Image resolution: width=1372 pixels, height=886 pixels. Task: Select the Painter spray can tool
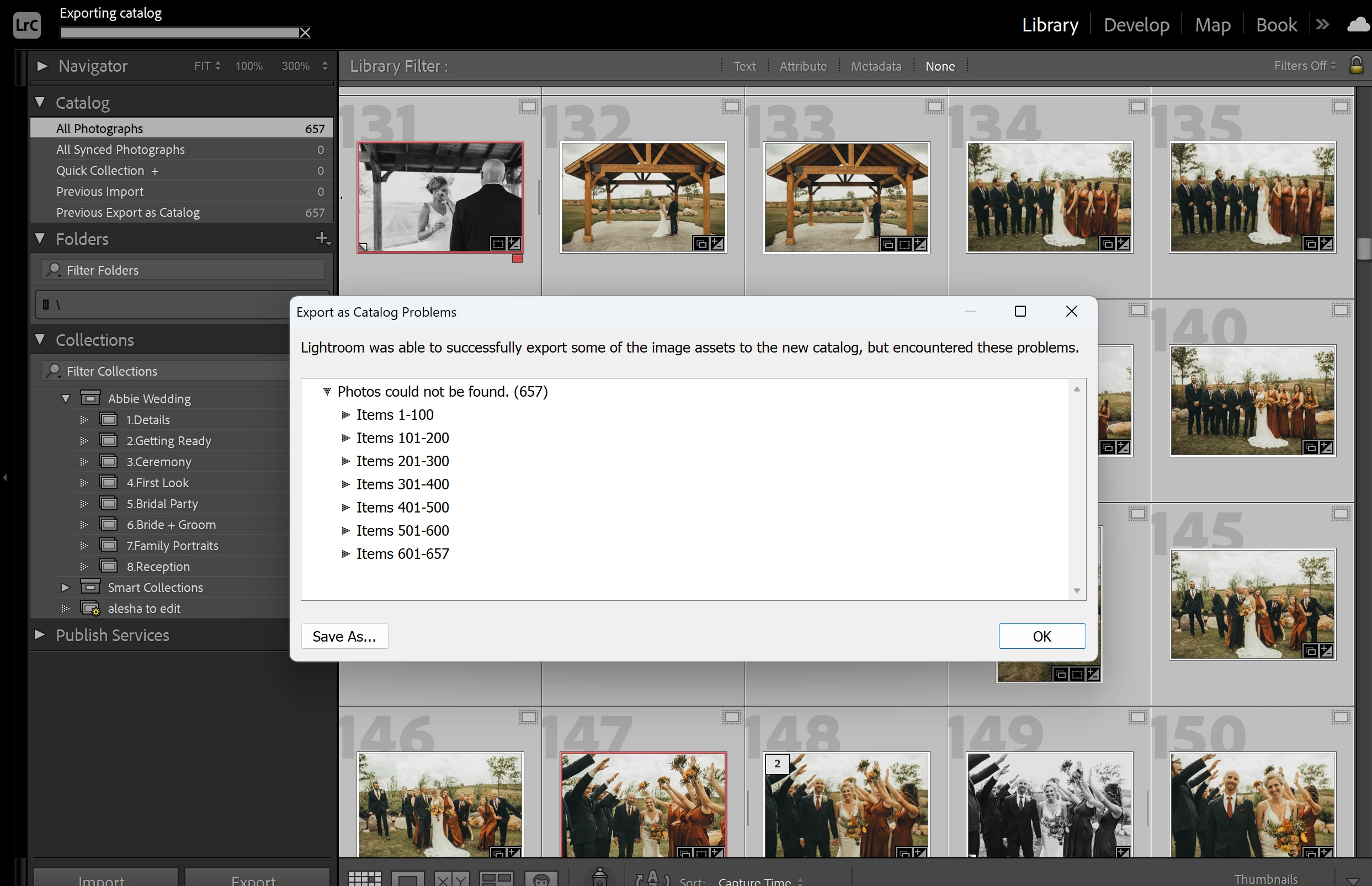600,877
